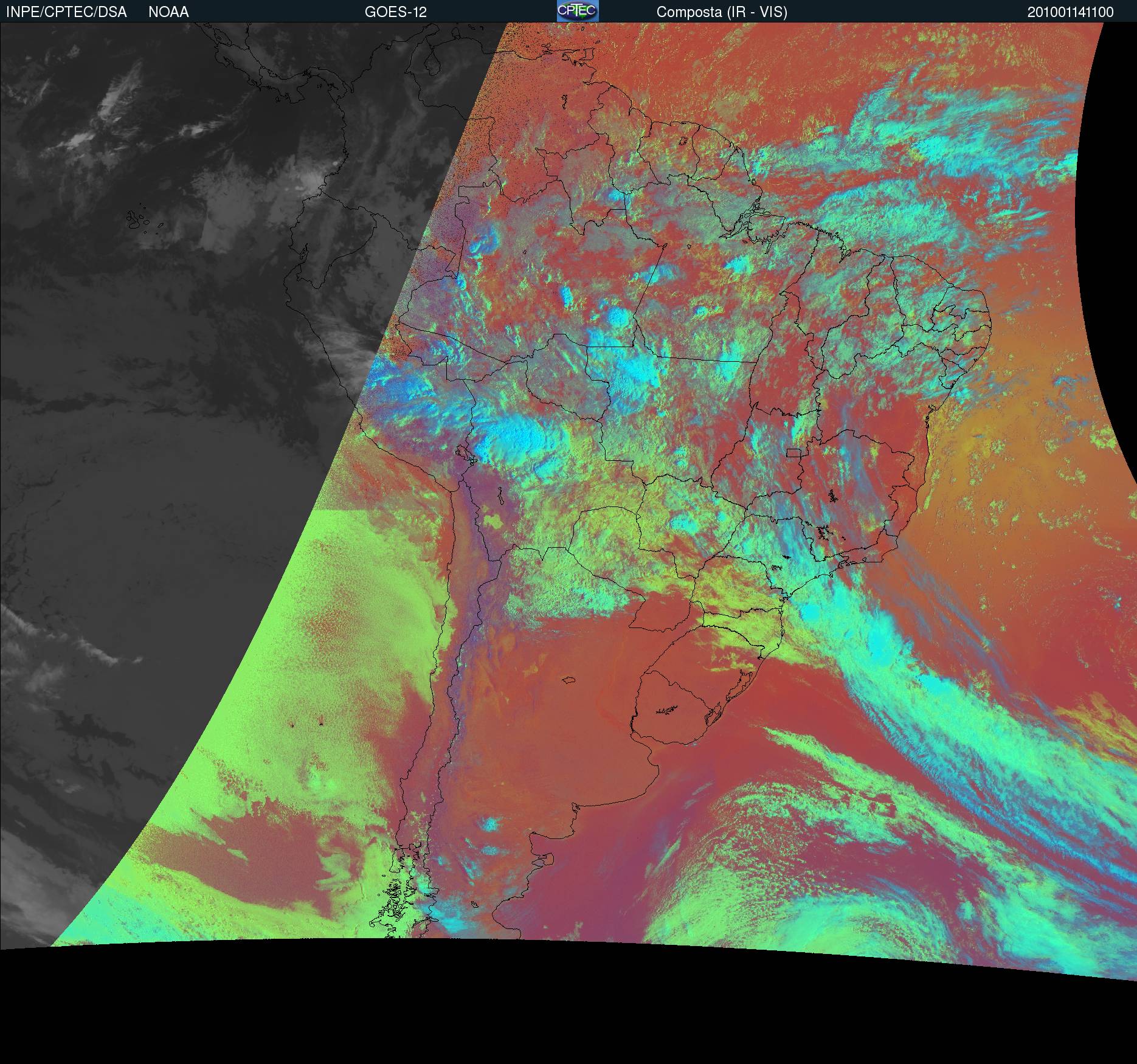Click the Composta (IR - VIS) title

(x=722, y=12)
